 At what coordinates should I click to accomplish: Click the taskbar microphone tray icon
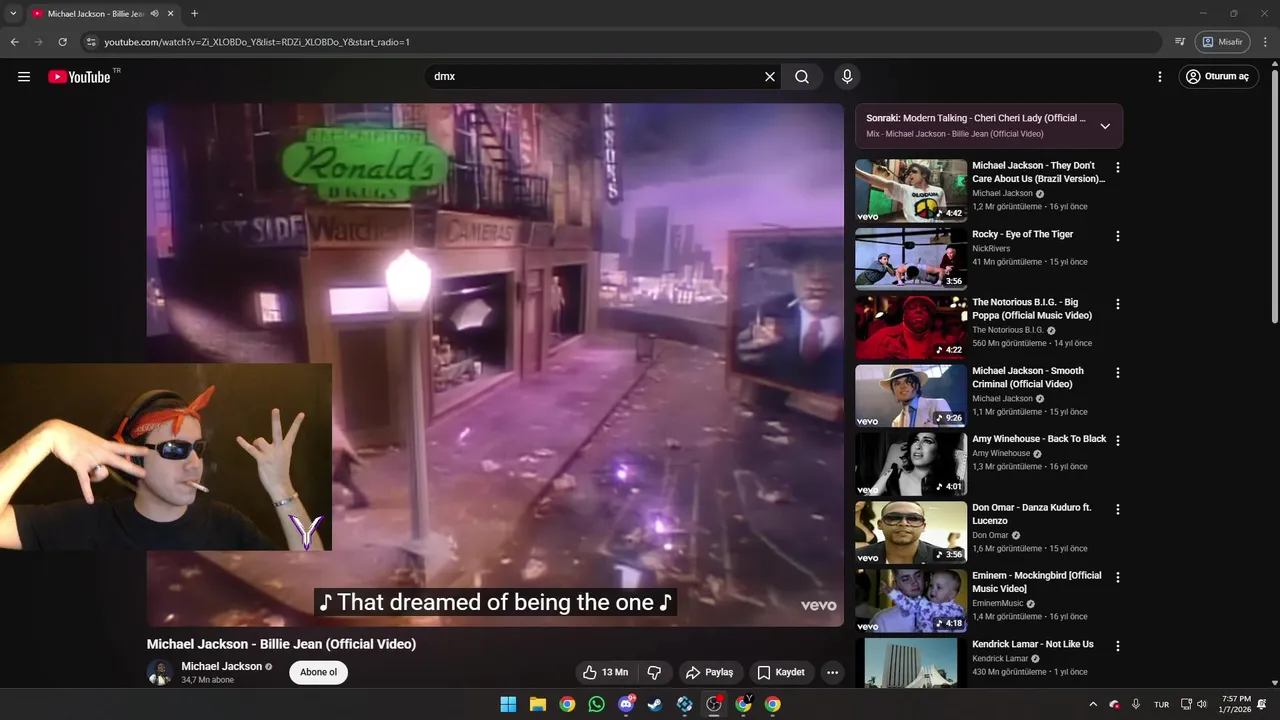click(x=1136, y=704)
